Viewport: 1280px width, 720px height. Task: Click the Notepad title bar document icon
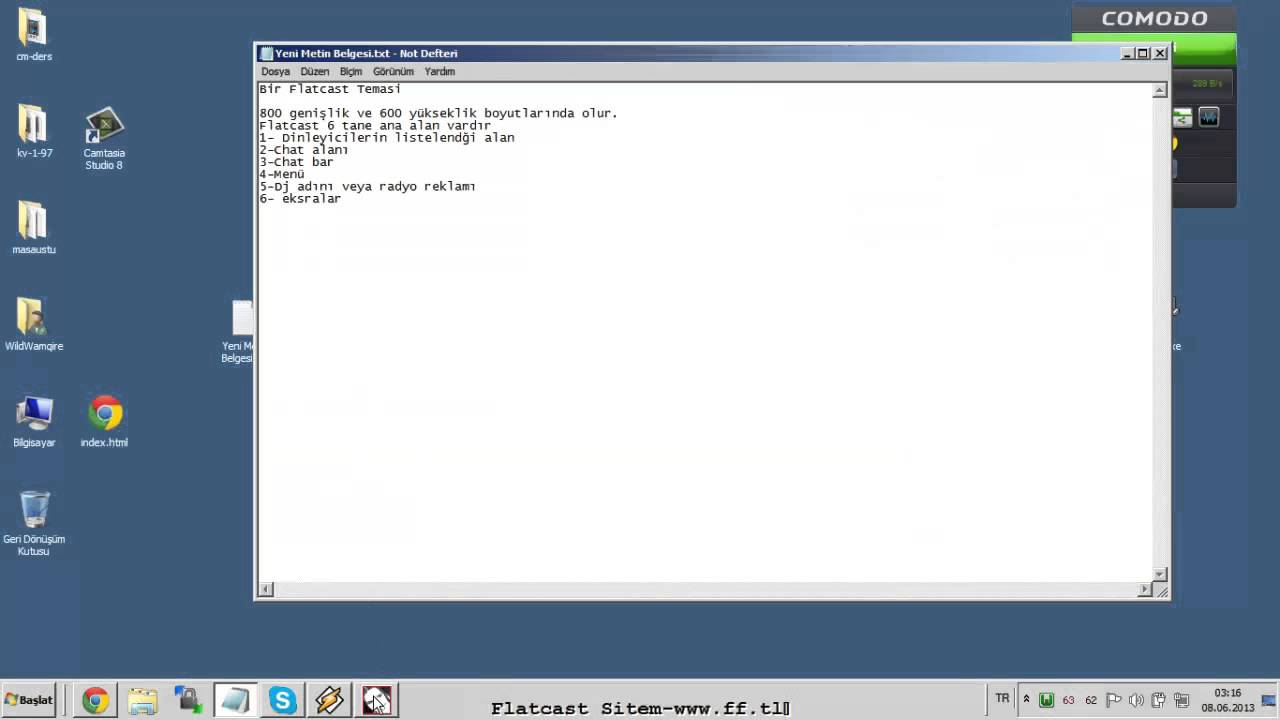coord(266,53)
